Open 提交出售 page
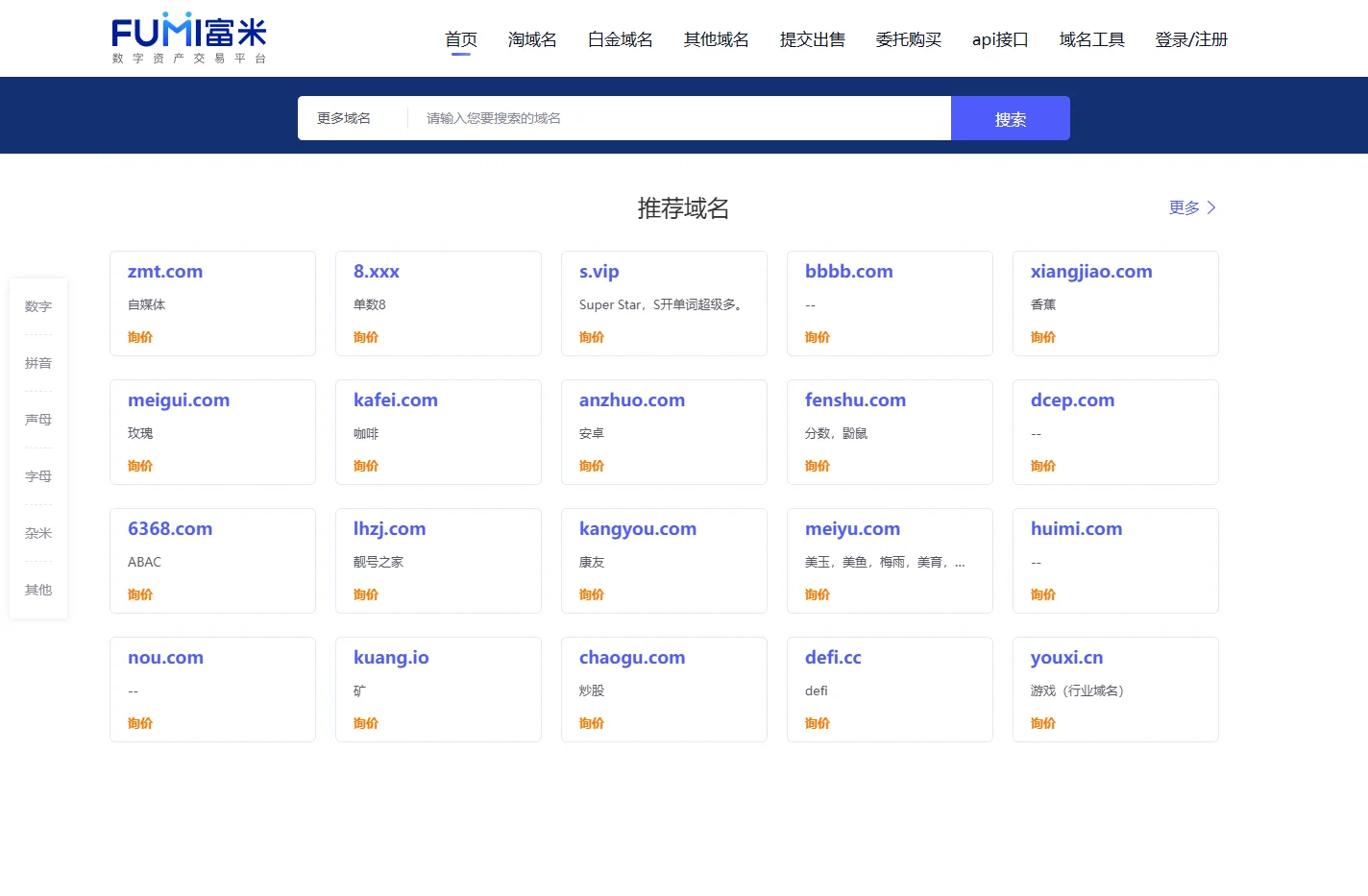 [x=813, y=39]
